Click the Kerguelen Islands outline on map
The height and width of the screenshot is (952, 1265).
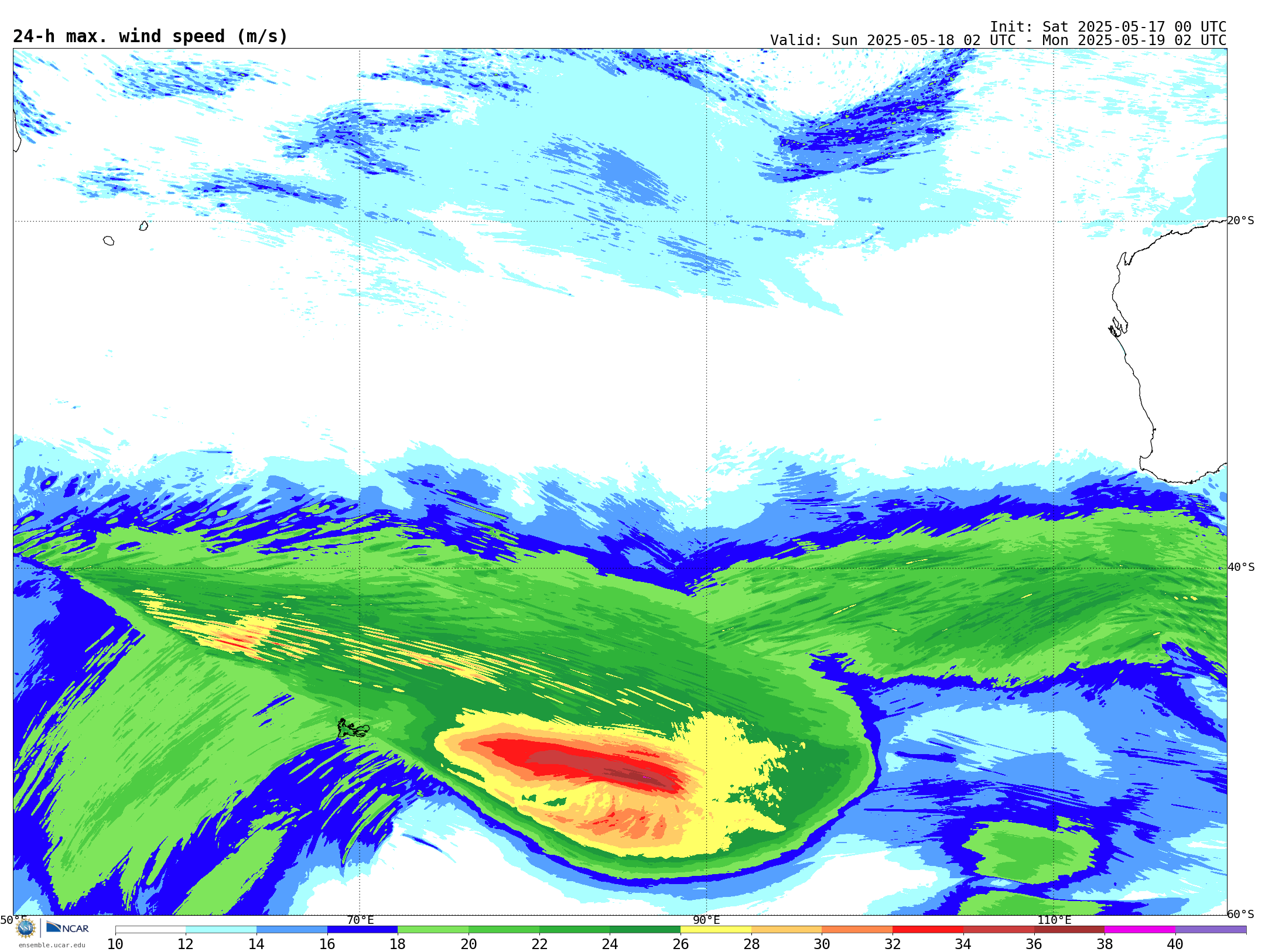[353, 729]
